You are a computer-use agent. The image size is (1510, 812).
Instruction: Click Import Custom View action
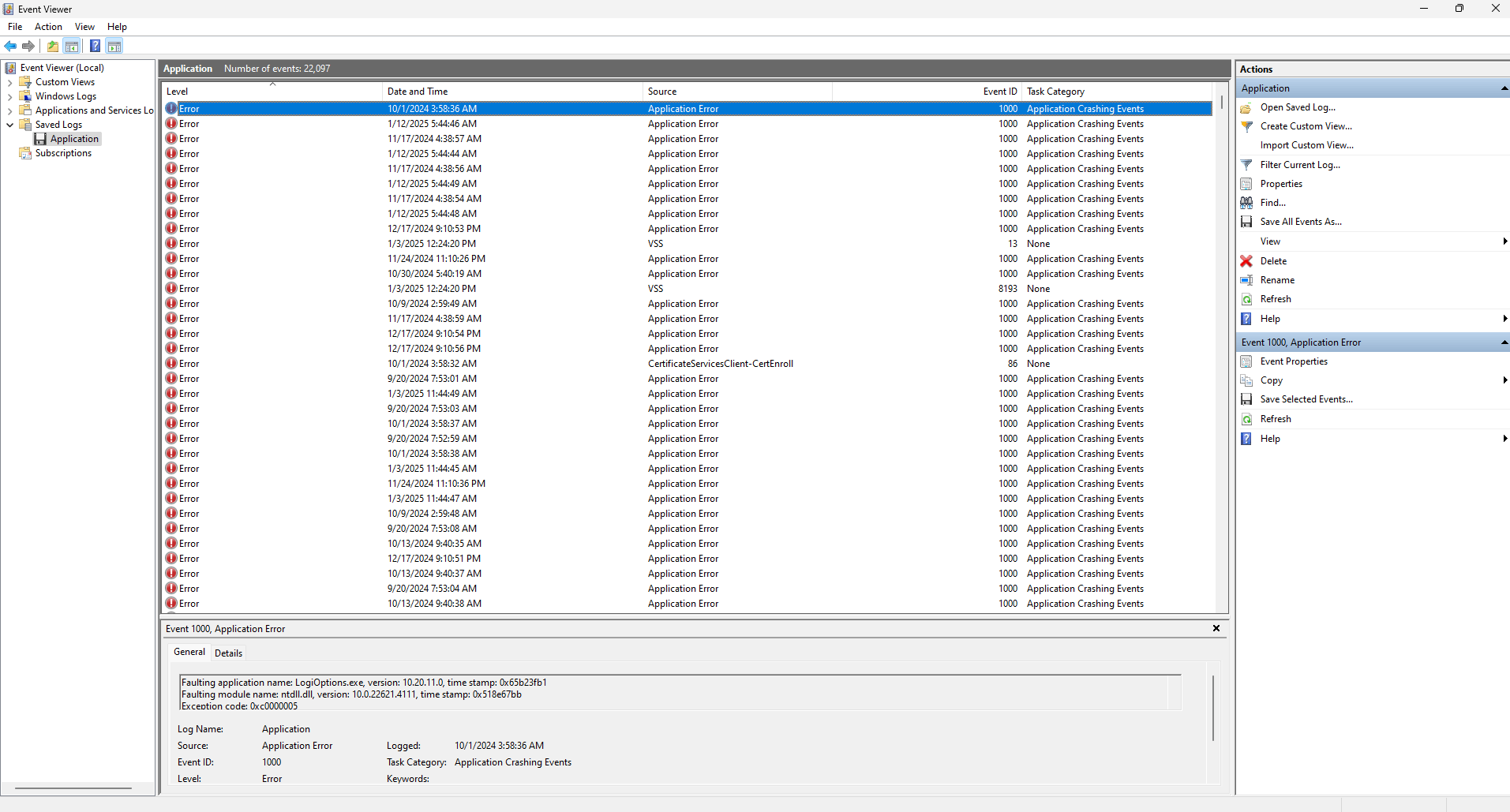[x=1306, y=145]
